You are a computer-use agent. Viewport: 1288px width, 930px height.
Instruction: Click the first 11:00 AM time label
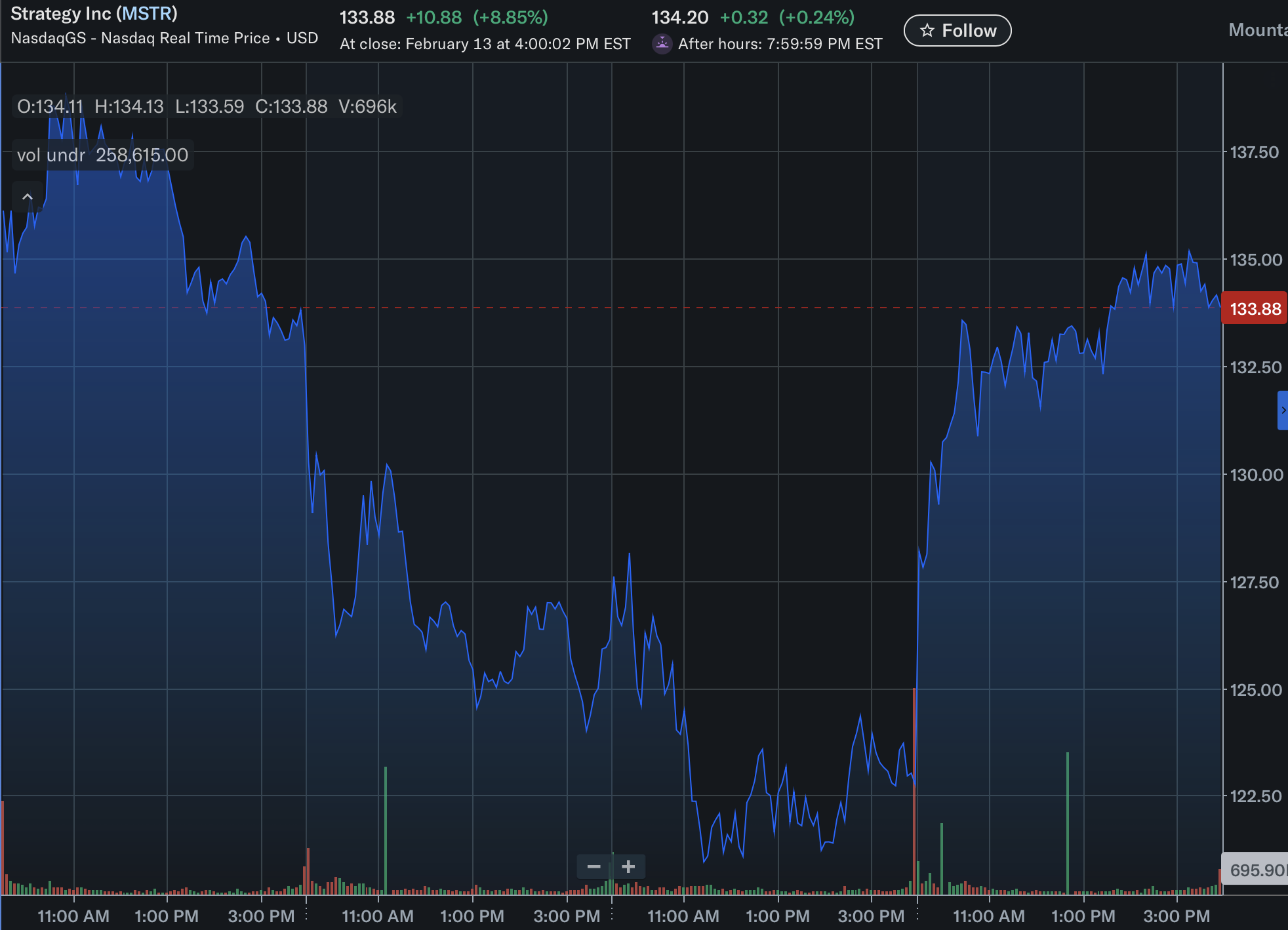pyautogui.click(x=73, y=916)
